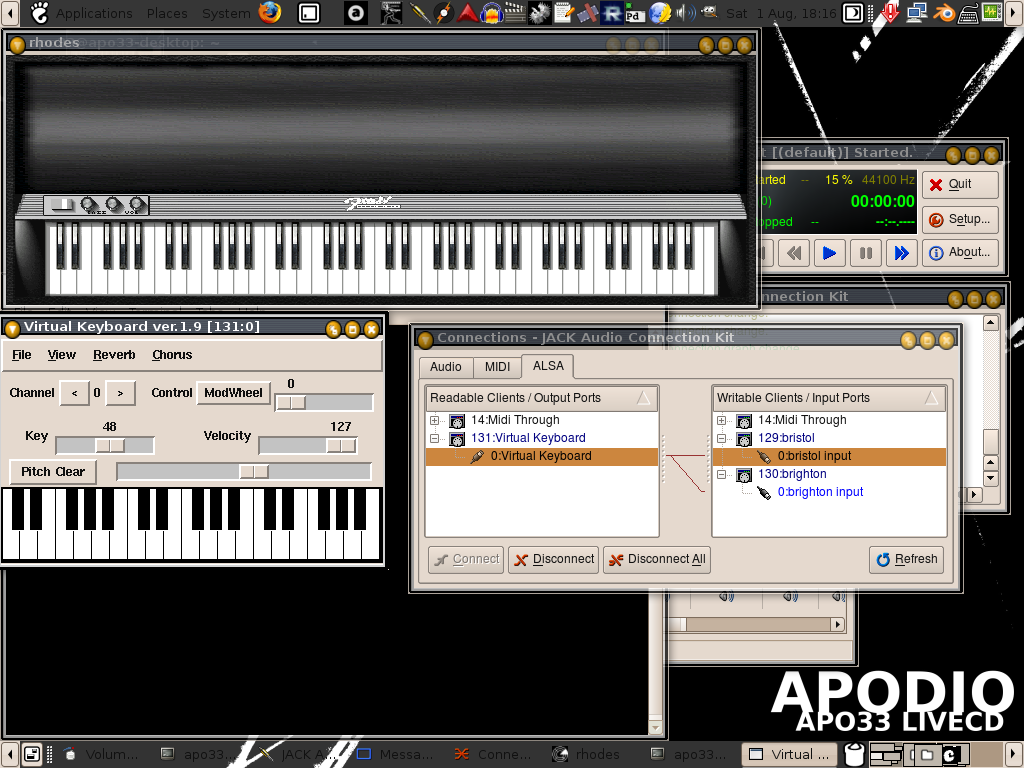Click the Blender icon in the tray
The image size is (1024, 768).
(943, 13)
